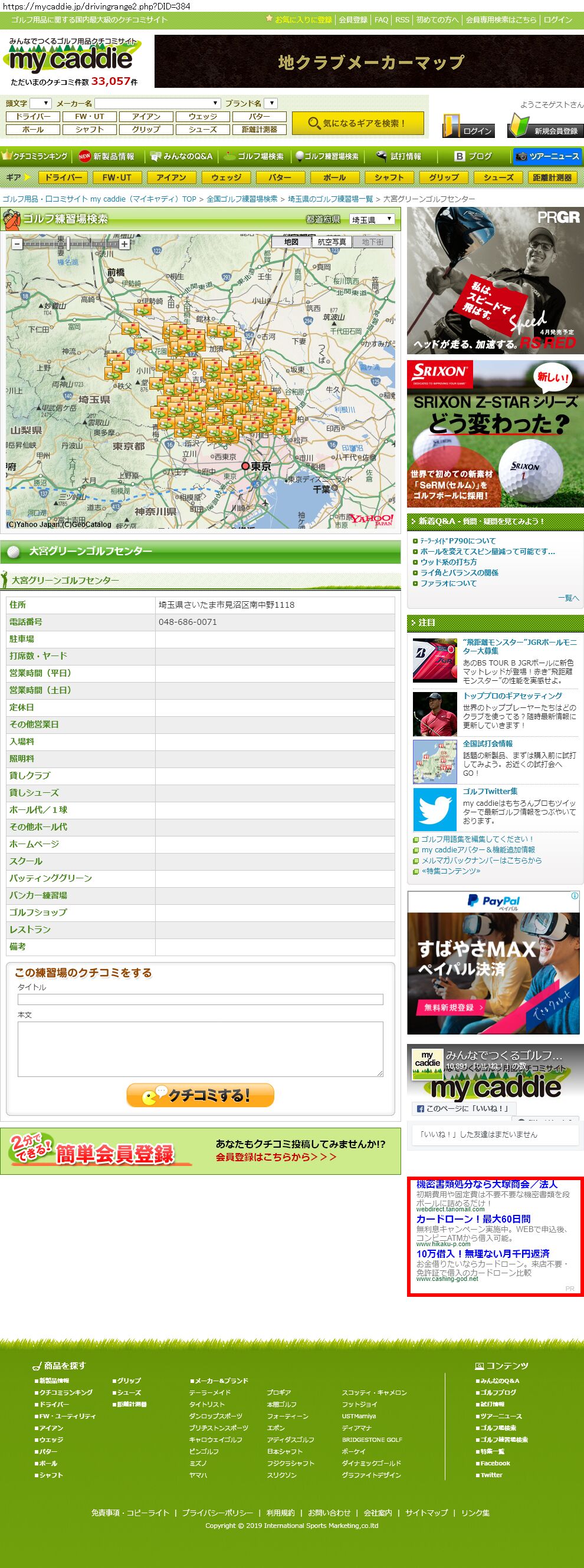This screenshot has height=1568, width=584.
Task: Open the ゴルフTwitter集 link
Action: [490, 791]
